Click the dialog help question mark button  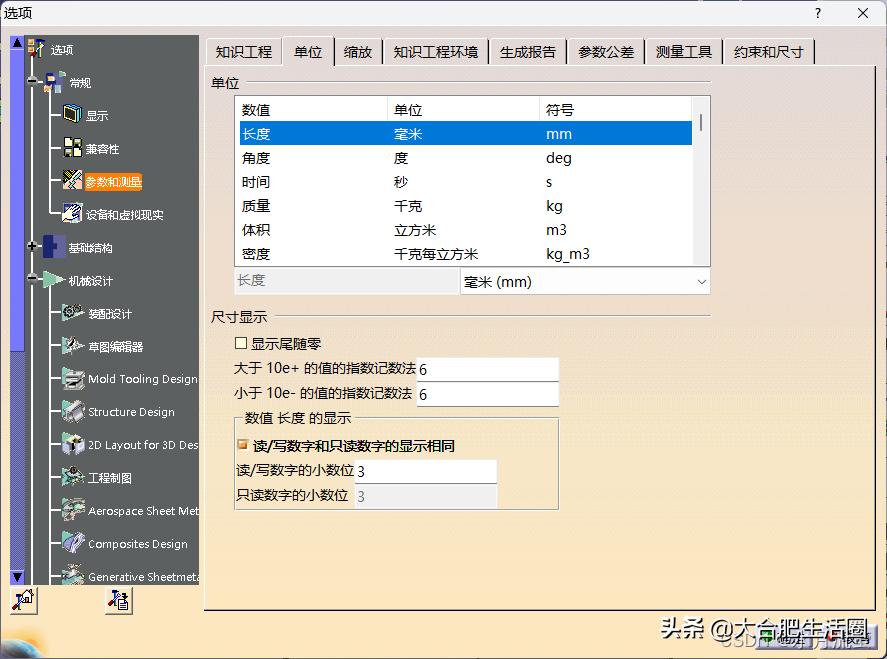tap(817, 13)
